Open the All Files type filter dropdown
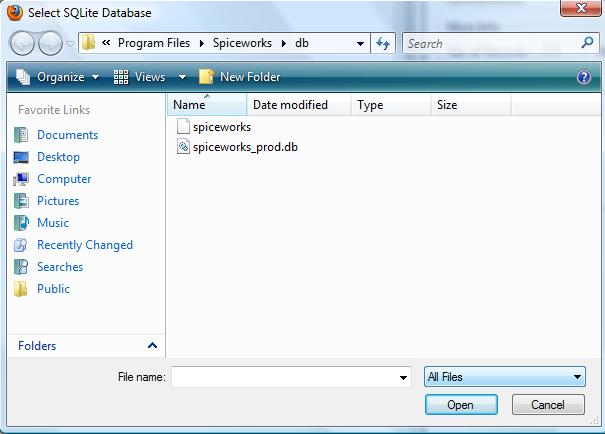This screenshot has width=605, height=434. pos(505,377)
